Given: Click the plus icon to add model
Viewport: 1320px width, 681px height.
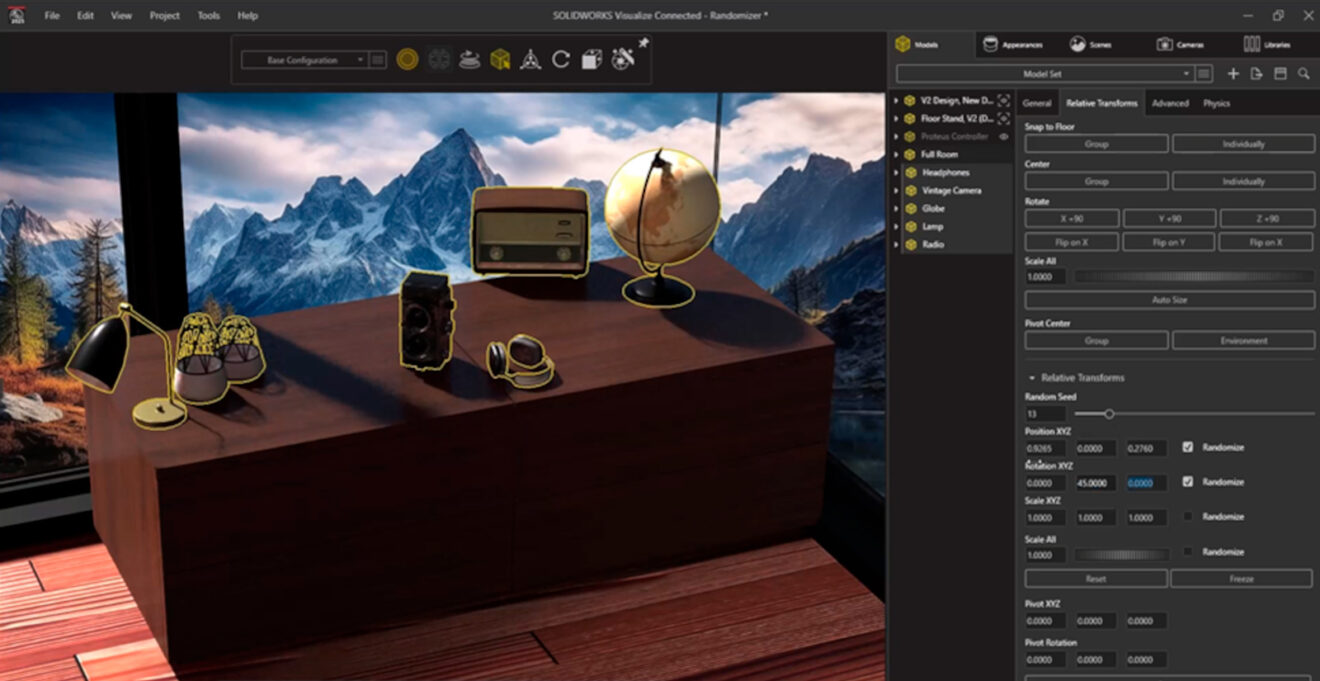Looking at the screenshot, I should 1233,74.
